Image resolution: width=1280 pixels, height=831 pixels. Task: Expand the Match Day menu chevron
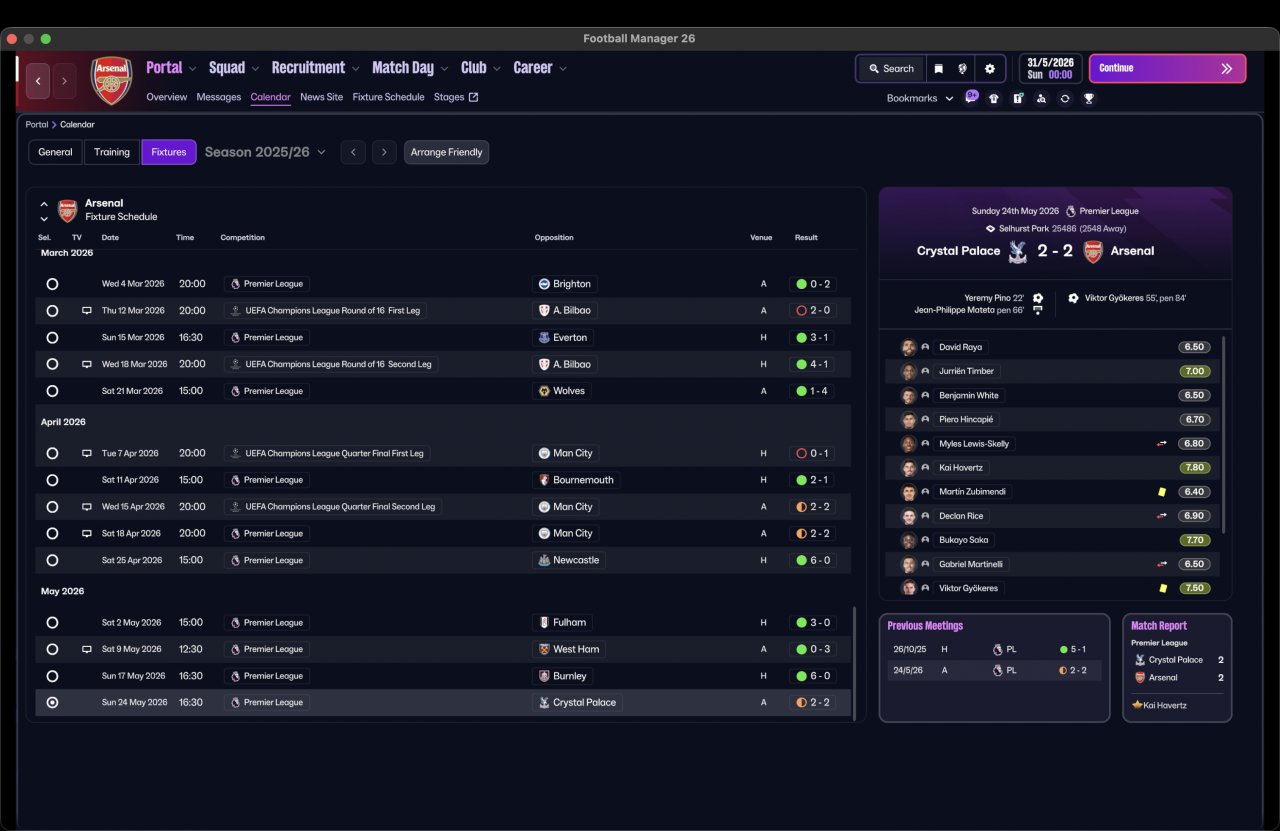click(445, 69)
